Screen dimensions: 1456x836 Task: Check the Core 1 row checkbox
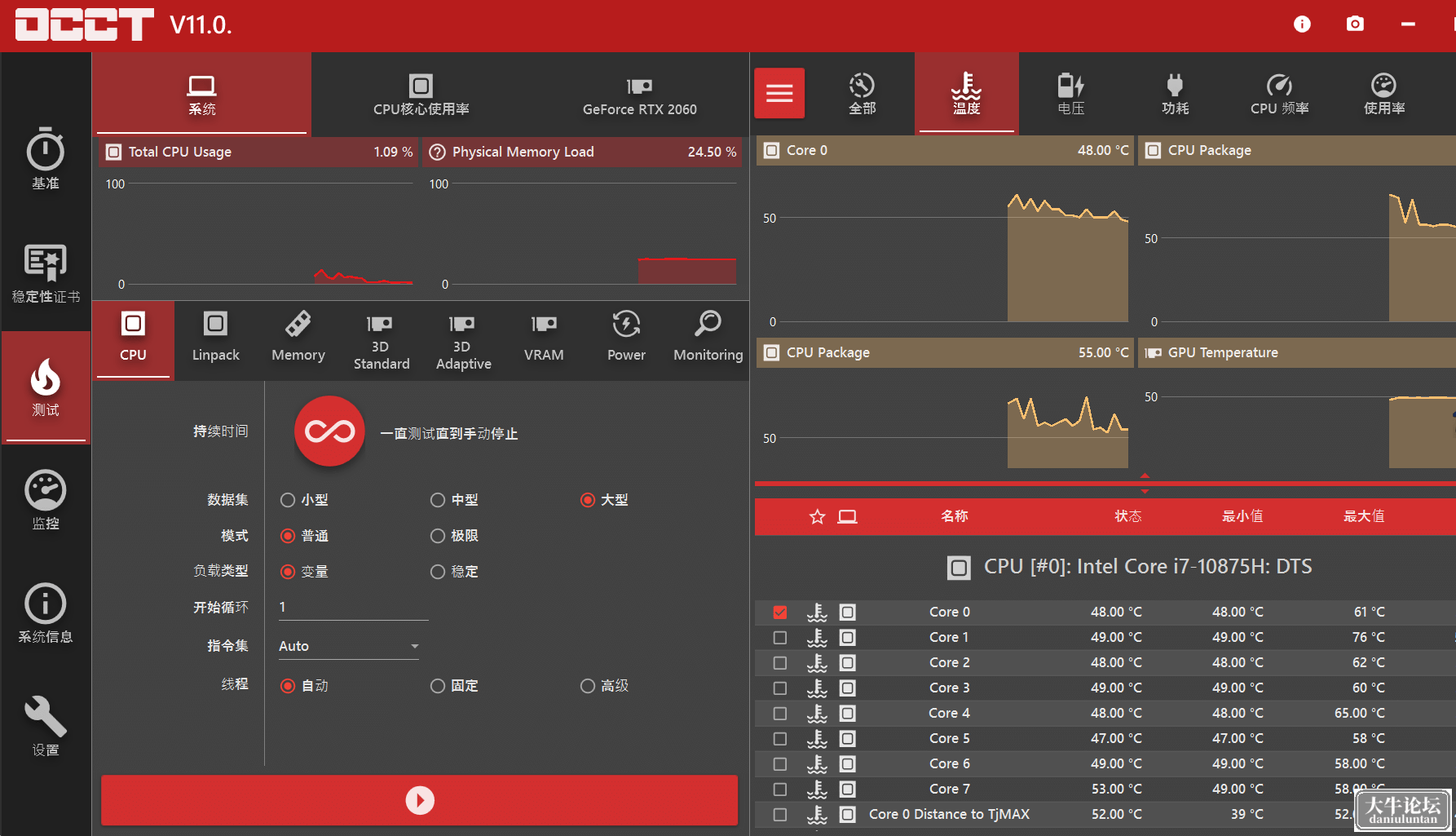click(780, 638)
